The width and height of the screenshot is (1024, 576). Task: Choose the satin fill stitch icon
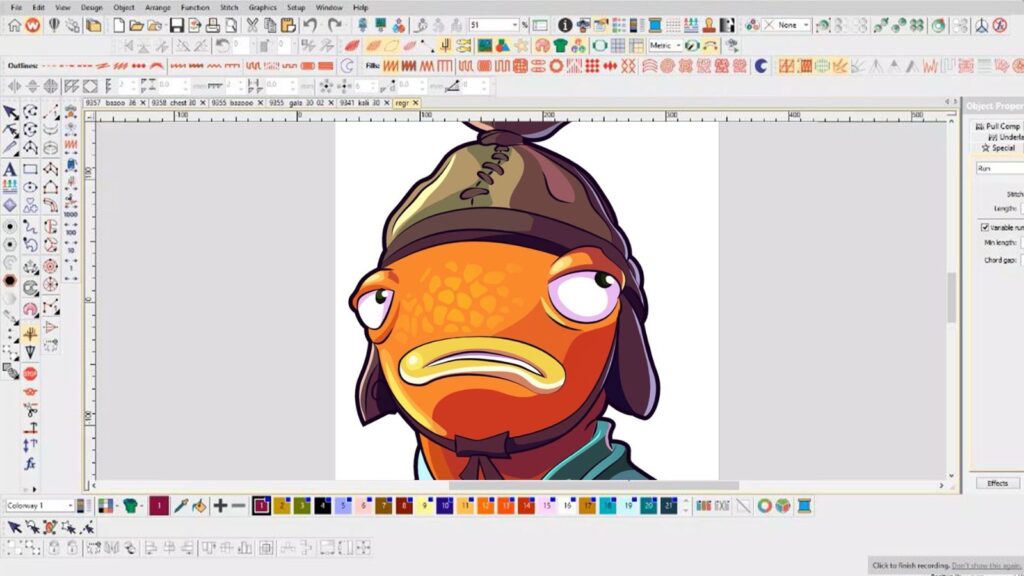(x=391, y=66)
